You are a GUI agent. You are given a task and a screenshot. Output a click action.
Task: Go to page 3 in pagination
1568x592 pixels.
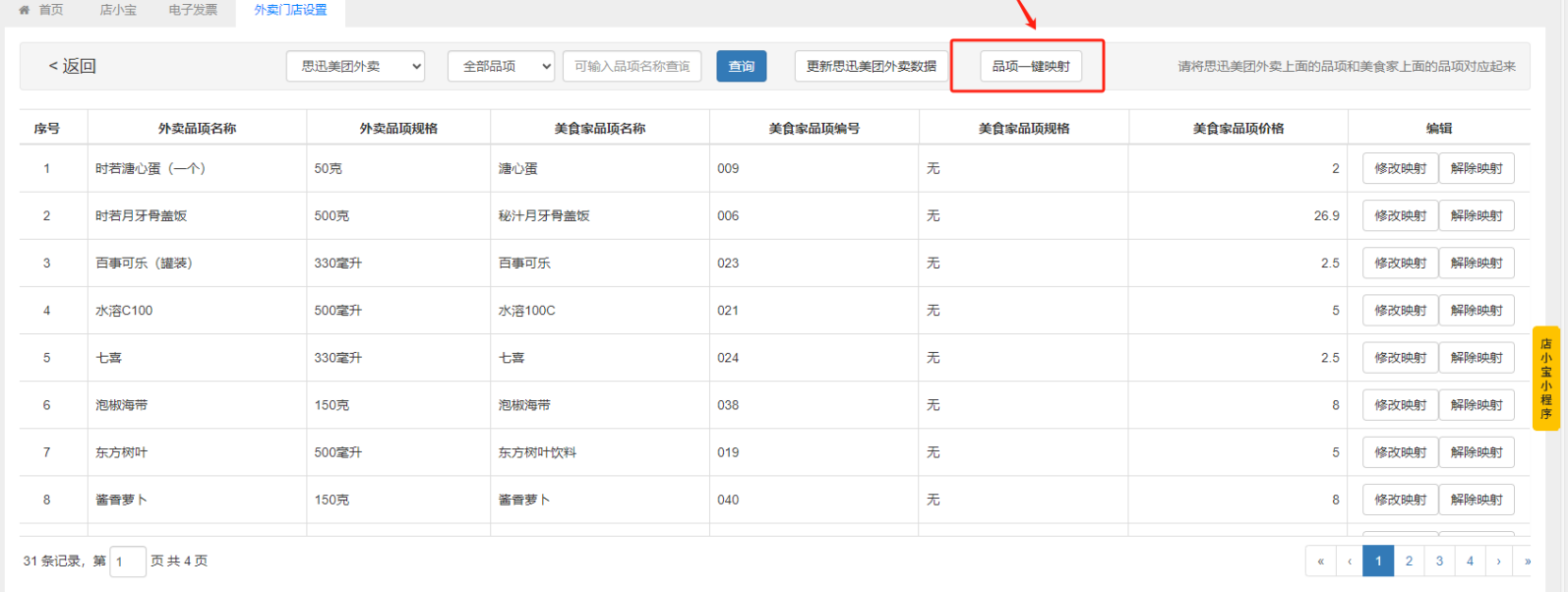click(1439, 561)
